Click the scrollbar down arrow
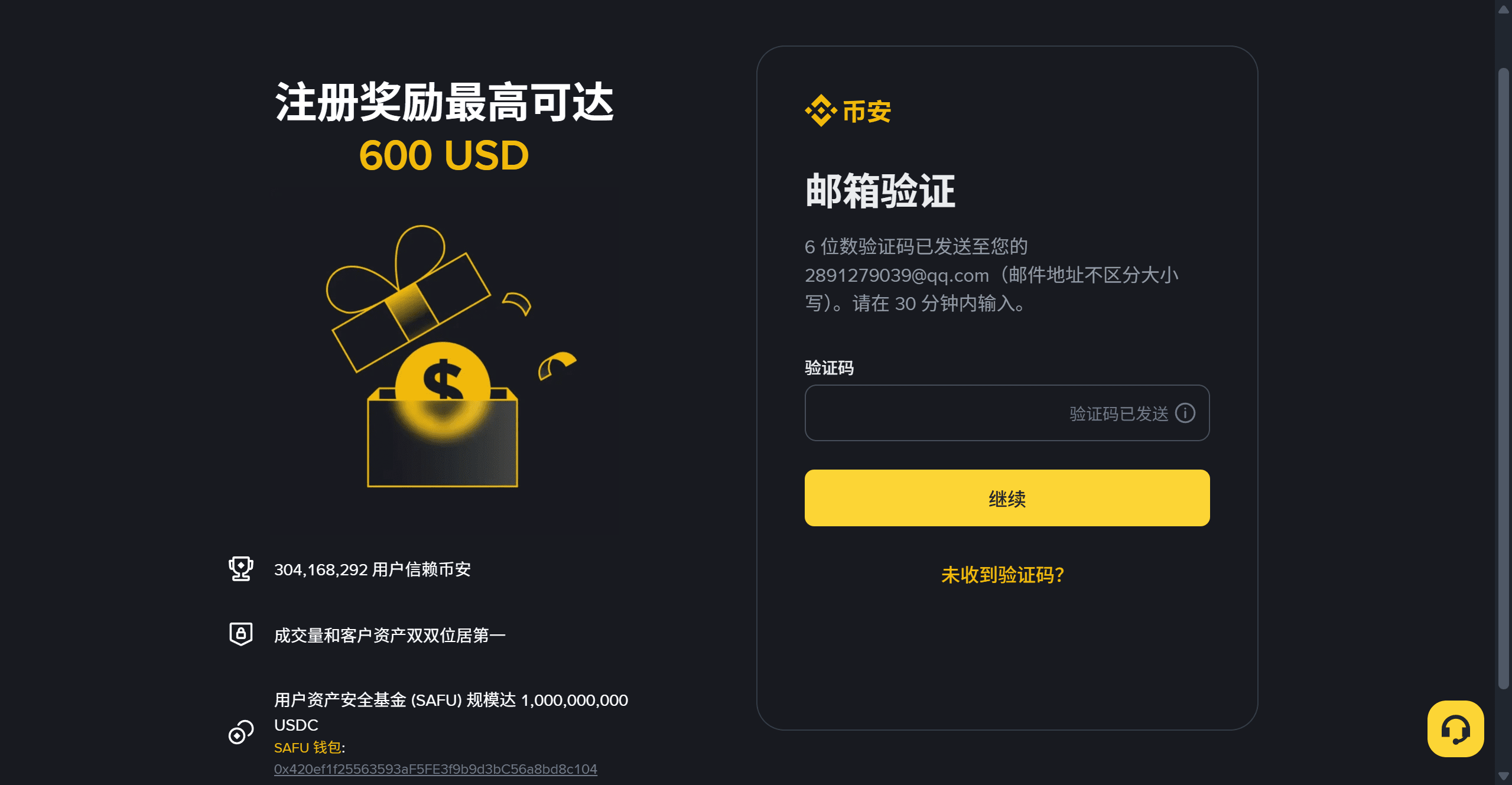Screen dimensions: 1512x785 click(x=1504, y=777)
